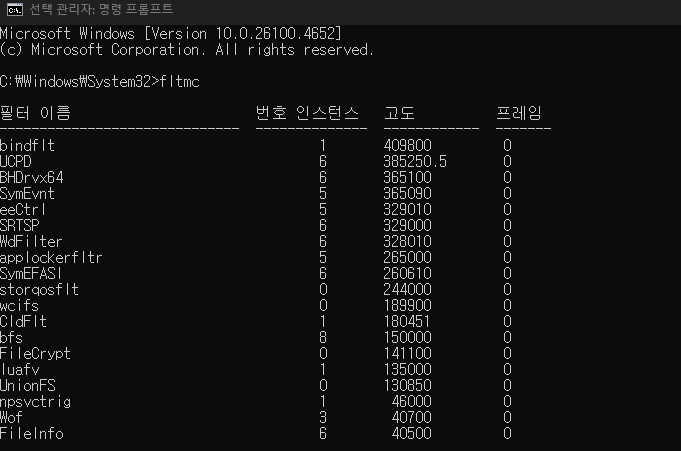
Task: Select the 'CldFlt' filter name
Action: point(23,322)
